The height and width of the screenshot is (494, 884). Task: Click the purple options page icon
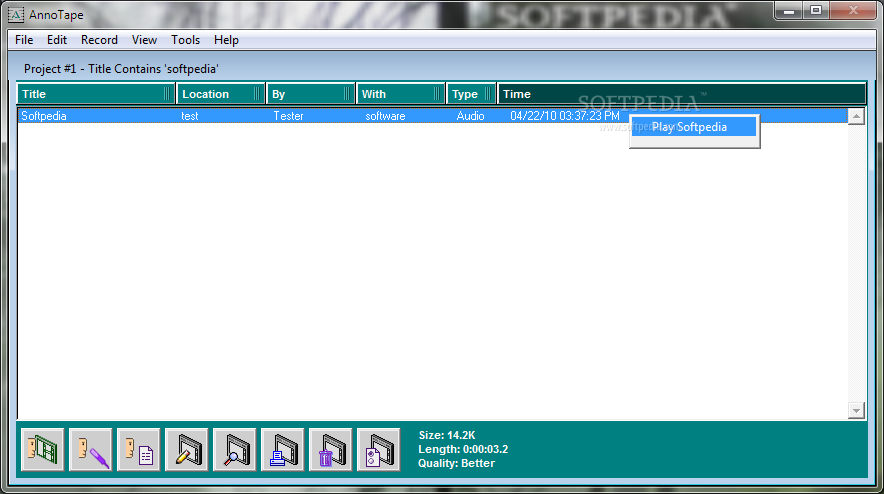(x=378, y=449)
